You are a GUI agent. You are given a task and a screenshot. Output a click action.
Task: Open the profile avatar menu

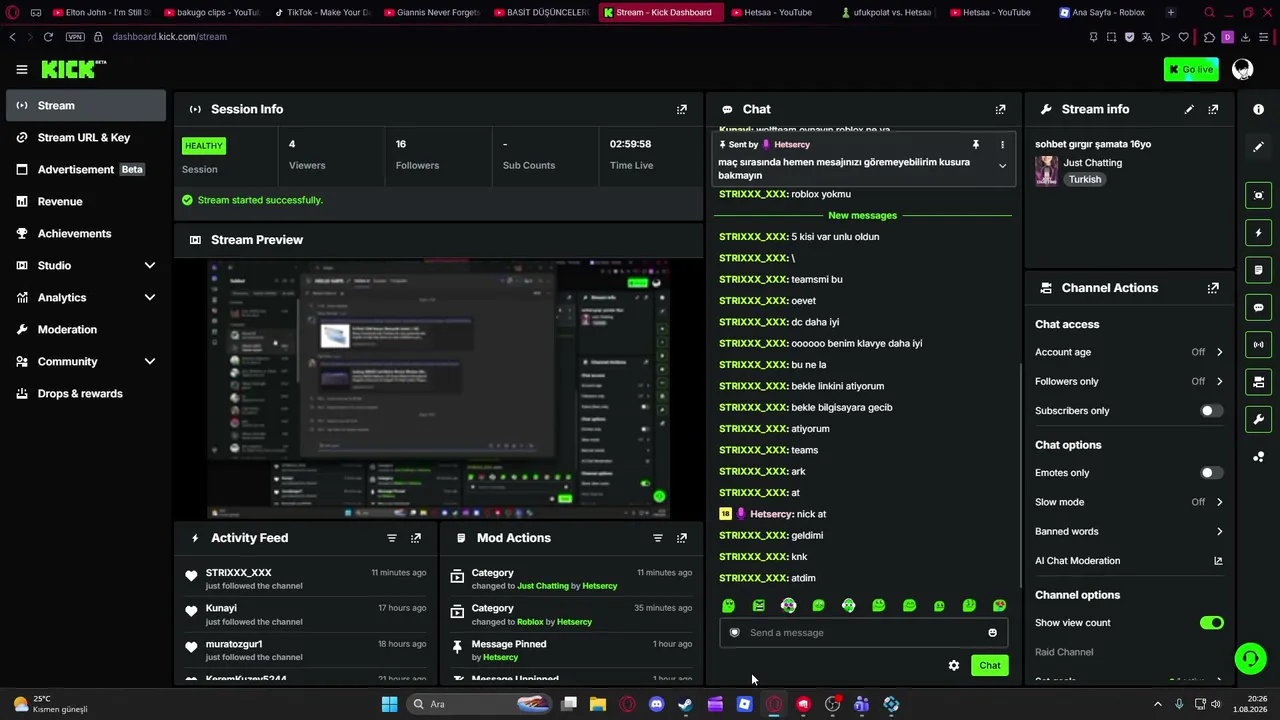pyautogui.click(x=1242, y=69)
